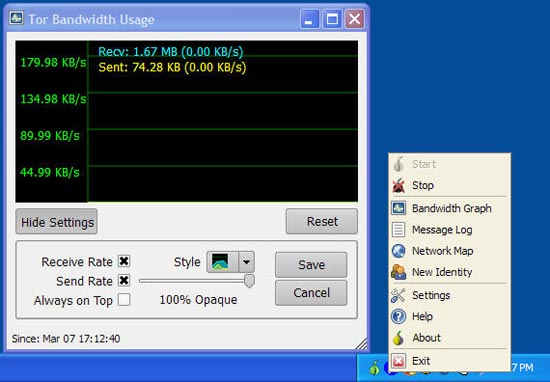Open Help from tray menu
The height and width of the screenshot is (382, 550).
(x=449, y=317)
